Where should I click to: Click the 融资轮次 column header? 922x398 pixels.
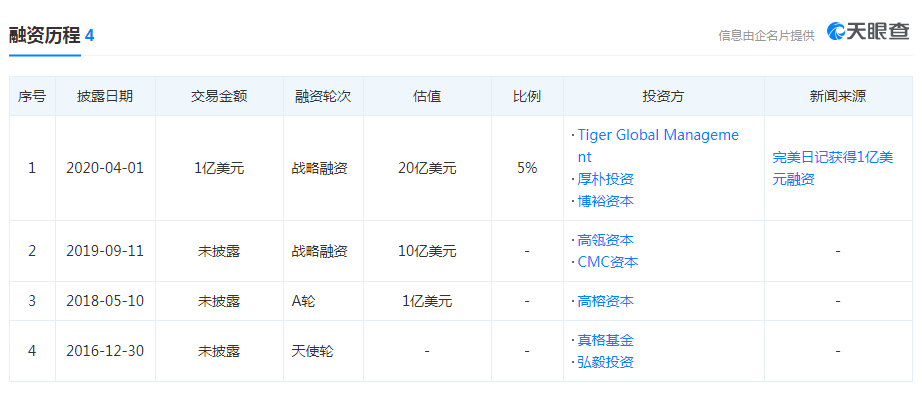(x=323, y=96)
